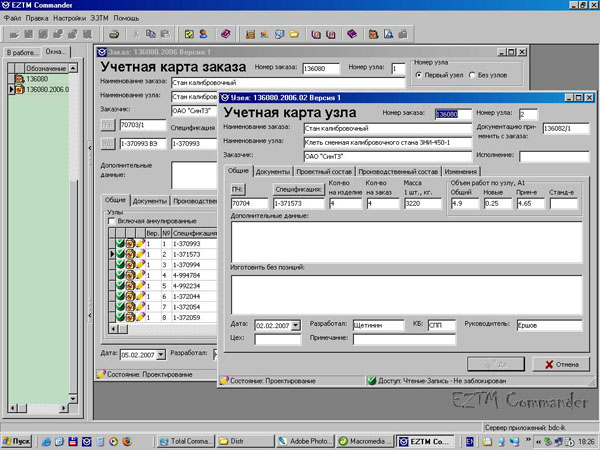
Task: Switch to Документы tab in the node window
Action: coord(273,172)
